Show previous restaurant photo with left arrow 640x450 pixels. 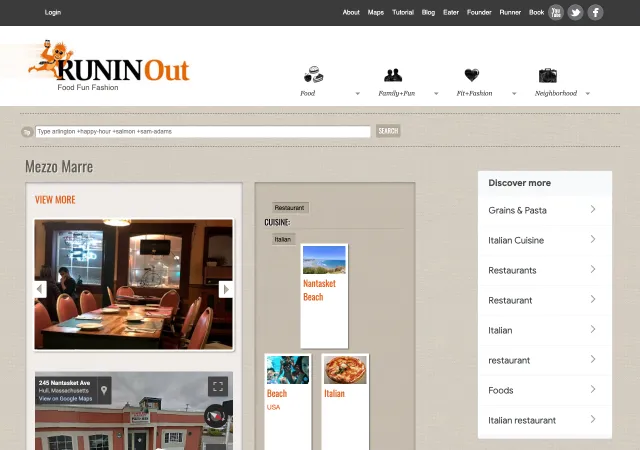pyautogui.click(x=40, y=289)
